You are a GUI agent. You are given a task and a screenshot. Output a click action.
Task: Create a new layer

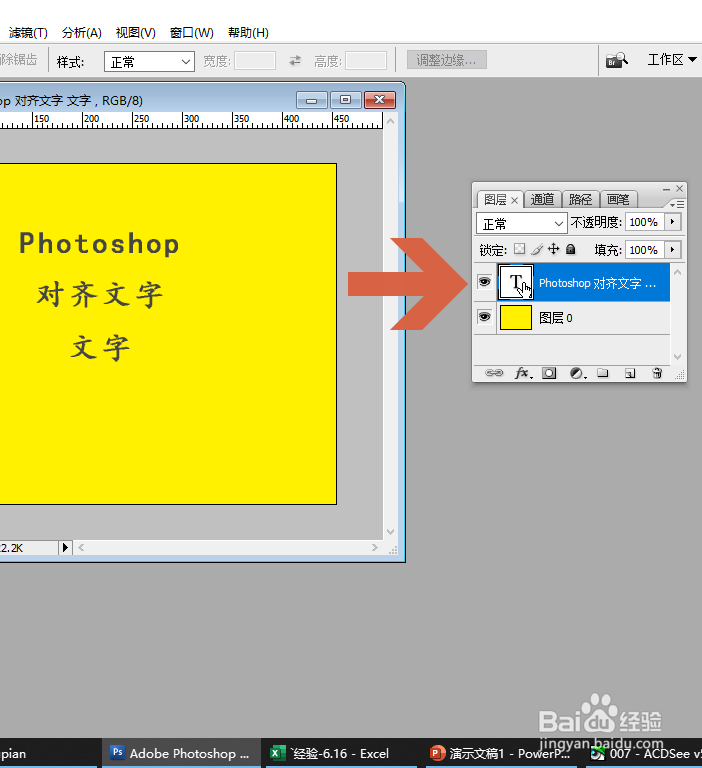coord(630,373)
